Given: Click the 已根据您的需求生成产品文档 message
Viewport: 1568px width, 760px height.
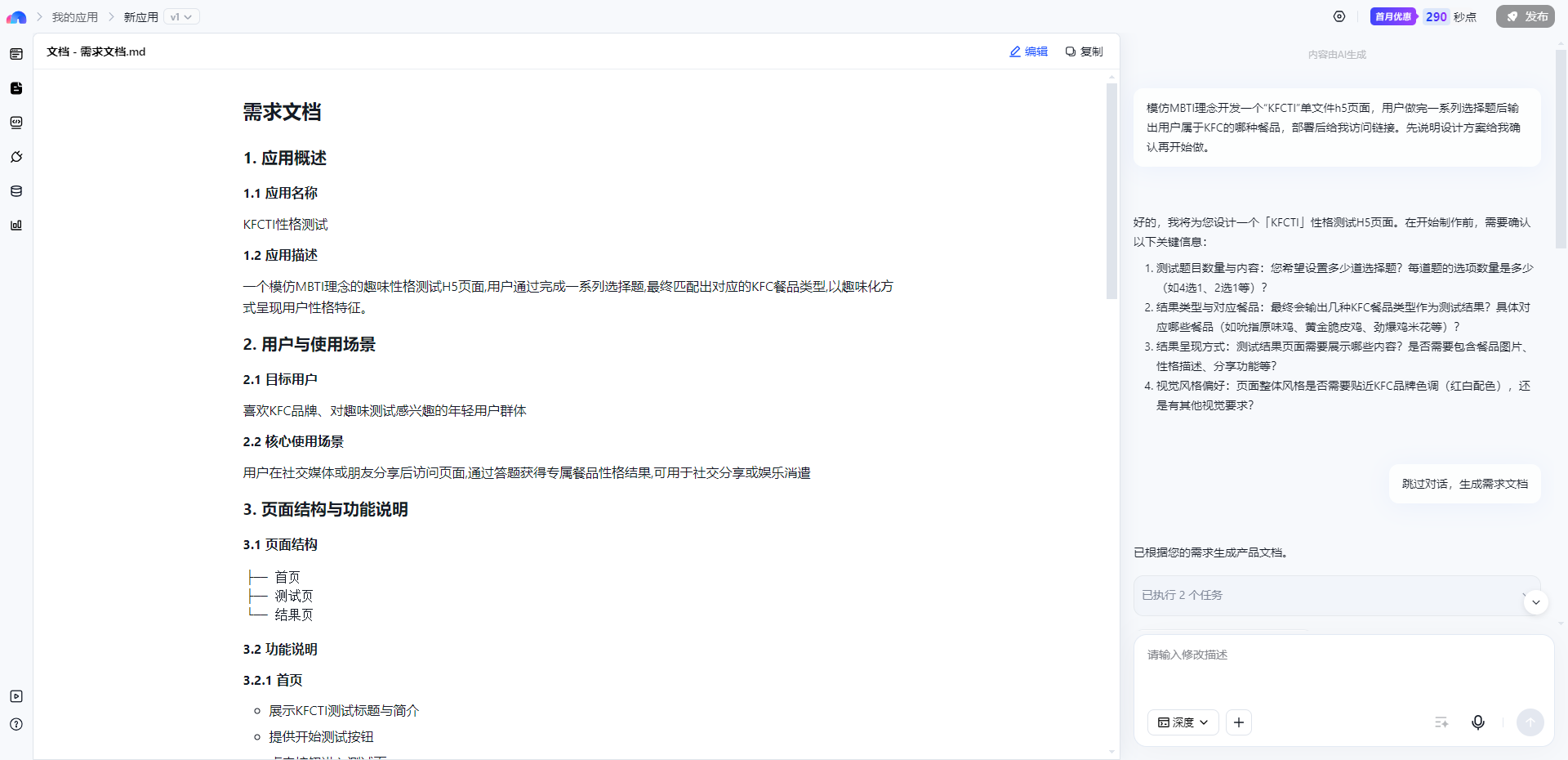Looking at the screenshot, I should click(1212, 552).
